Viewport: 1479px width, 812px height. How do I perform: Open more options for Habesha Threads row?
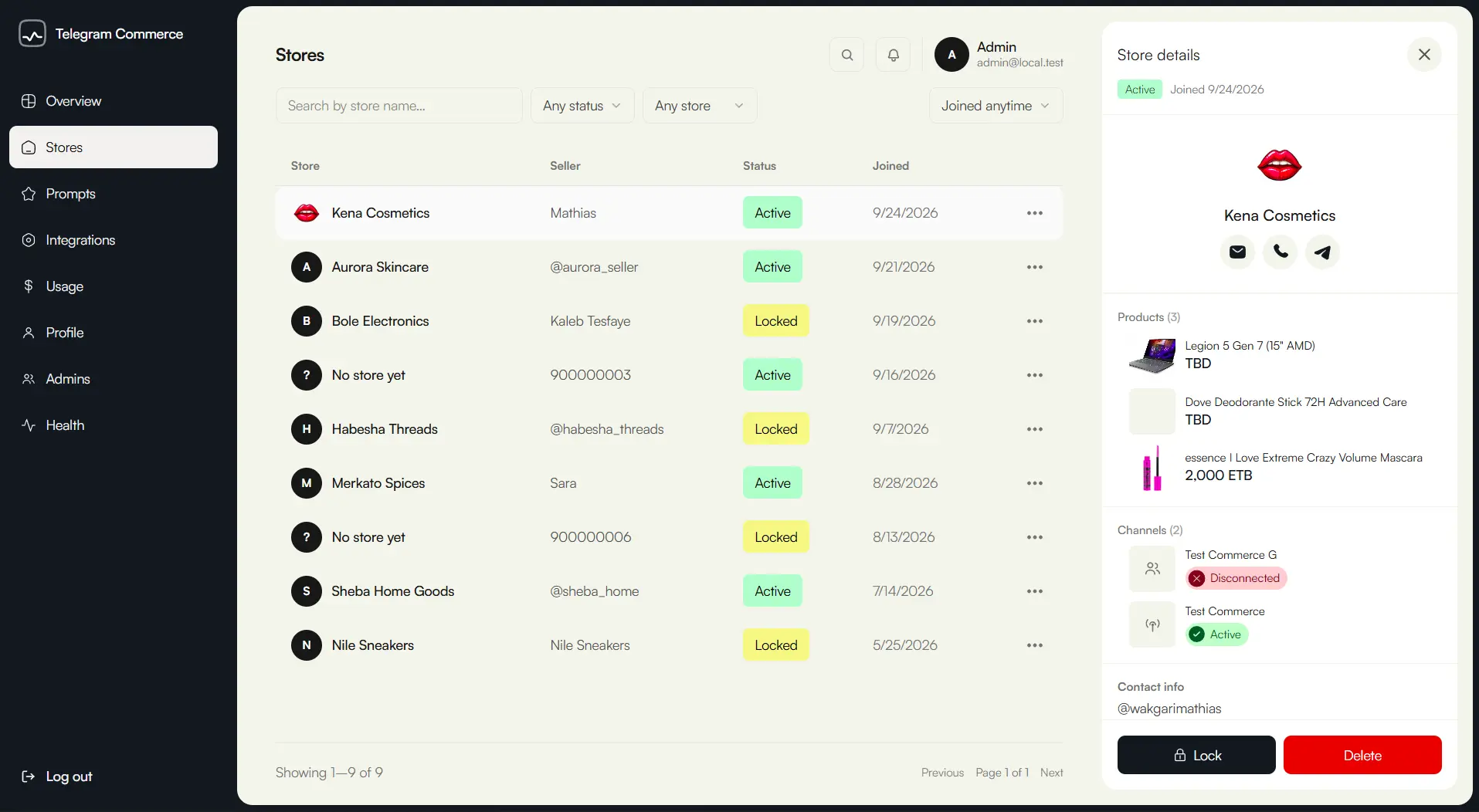1035,429
